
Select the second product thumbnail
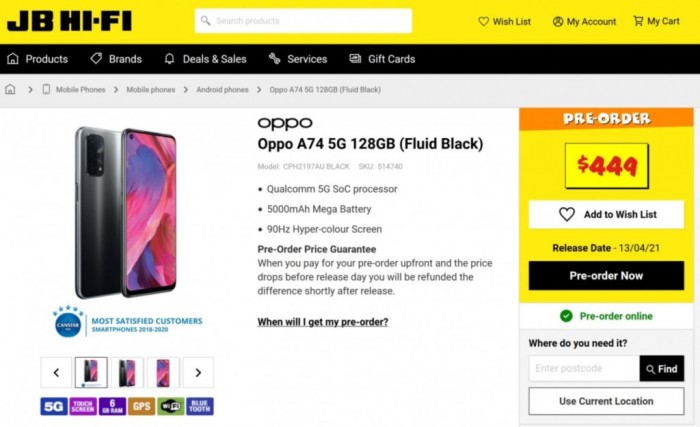127,373
